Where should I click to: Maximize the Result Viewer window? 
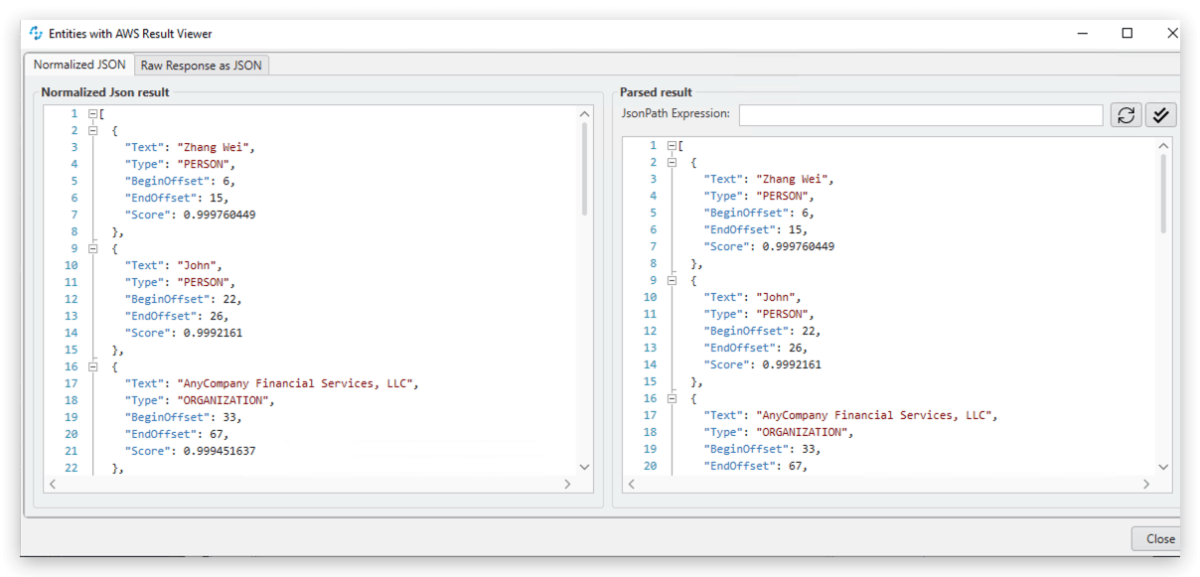coord(1127,33)
